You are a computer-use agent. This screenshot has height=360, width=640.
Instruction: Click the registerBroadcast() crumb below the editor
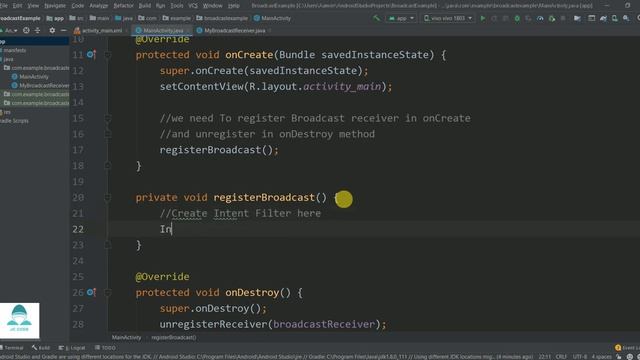pos(174,338)
